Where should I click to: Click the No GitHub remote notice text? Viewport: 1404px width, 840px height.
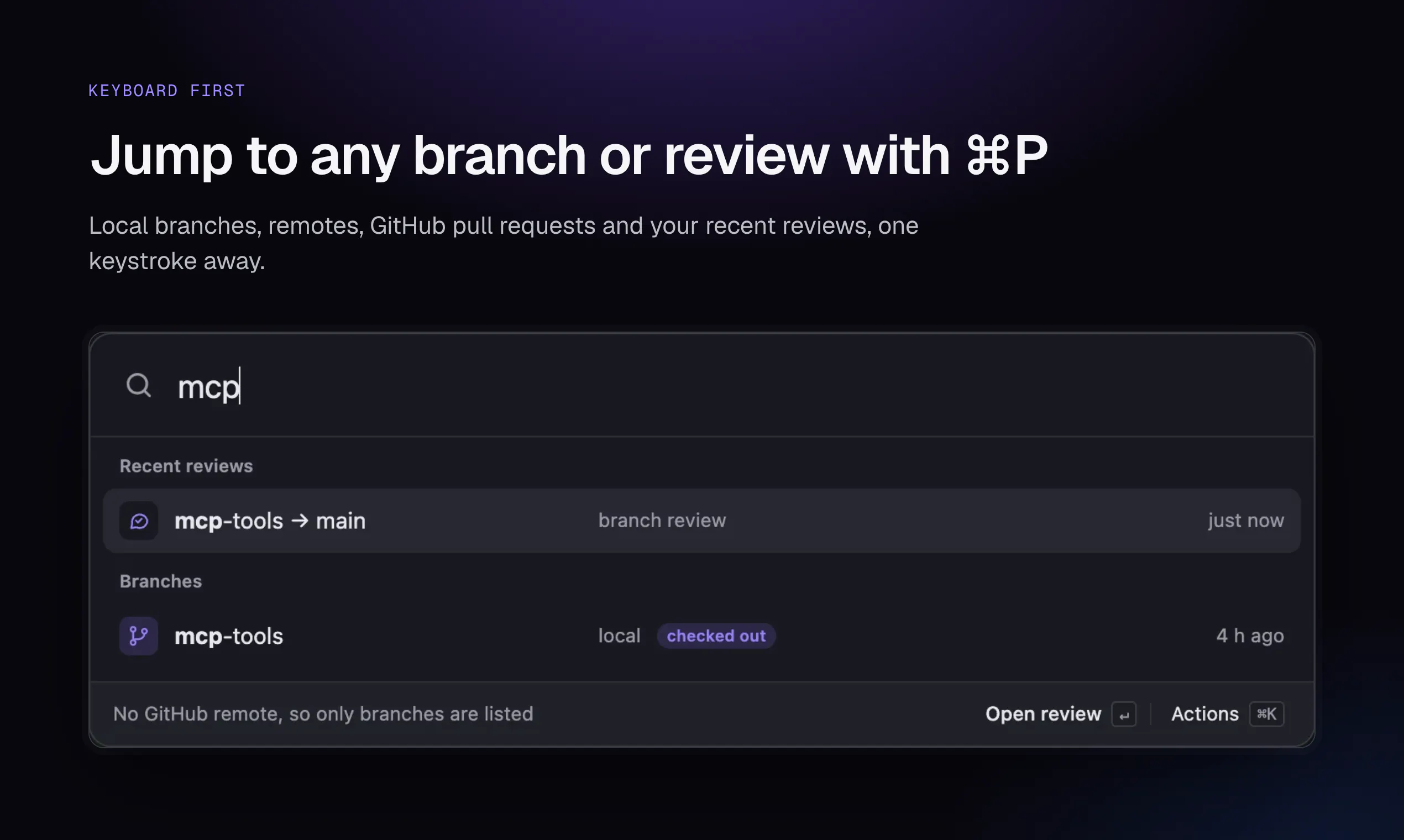point(323,715)
